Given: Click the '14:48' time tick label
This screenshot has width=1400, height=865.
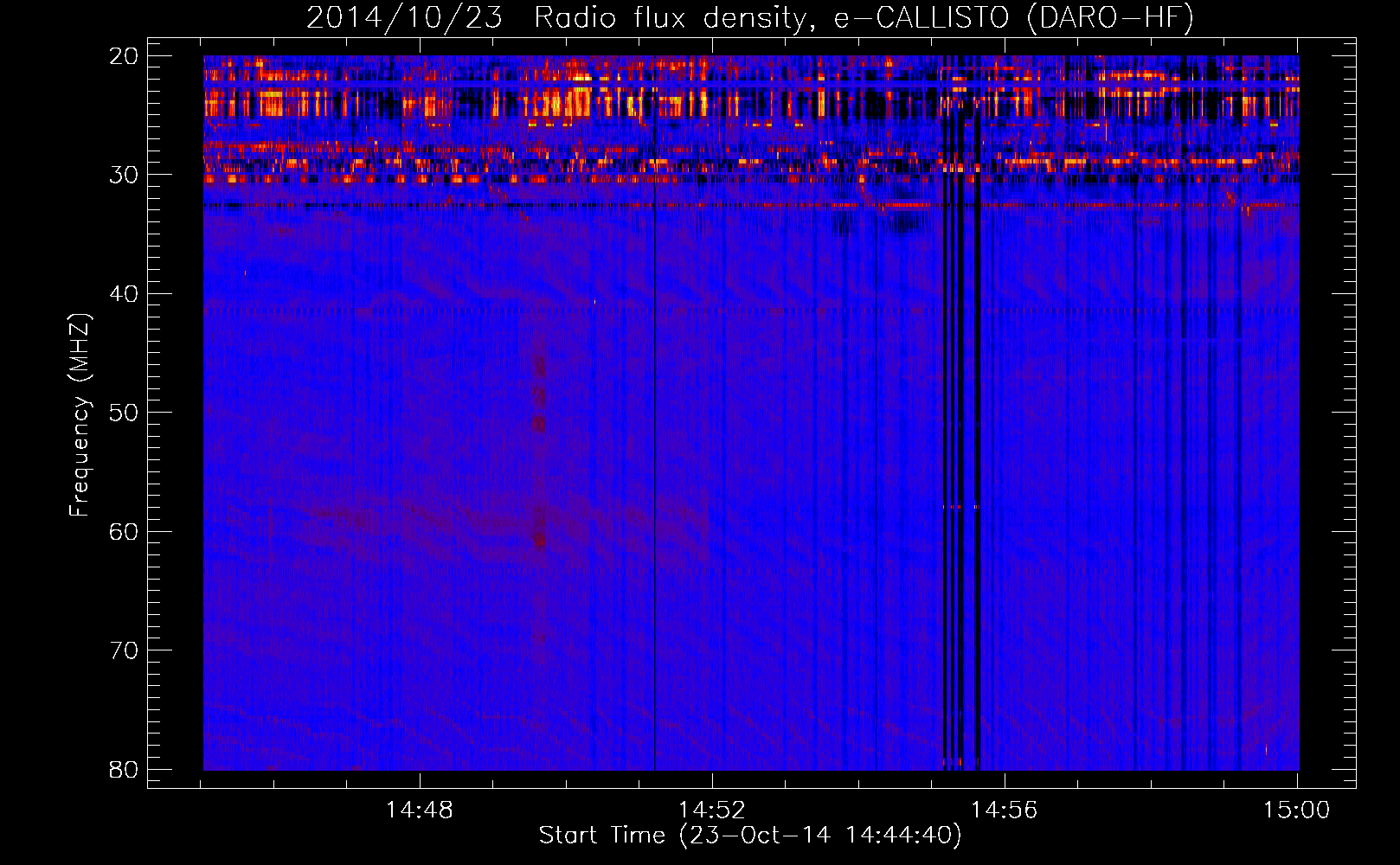Looking at the screenshot, I should [420, 811].
